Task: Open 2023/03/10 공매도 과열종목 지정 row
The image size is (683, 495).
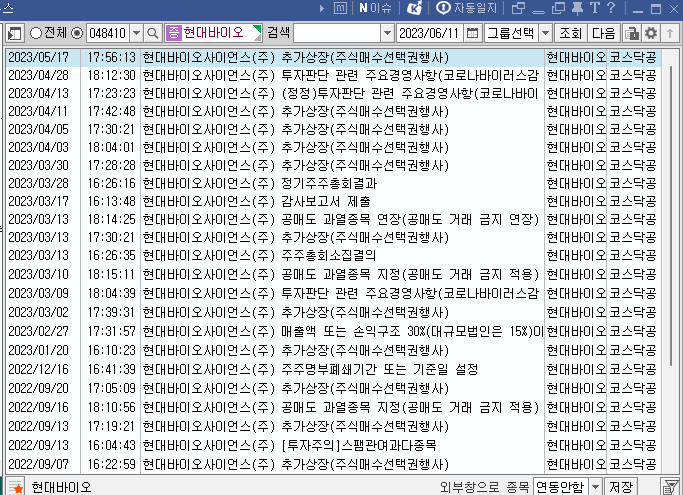Action: 333,275
